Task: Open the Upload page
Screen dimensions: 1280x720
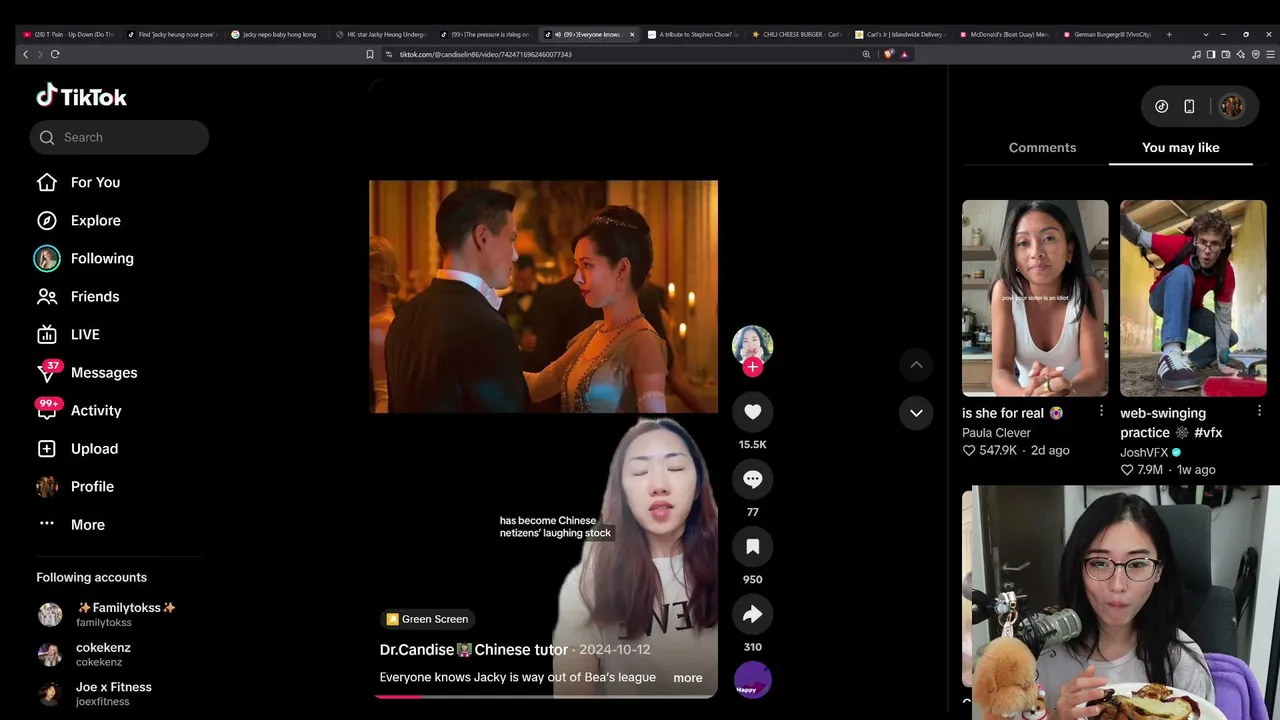Action: coord(76,448)
